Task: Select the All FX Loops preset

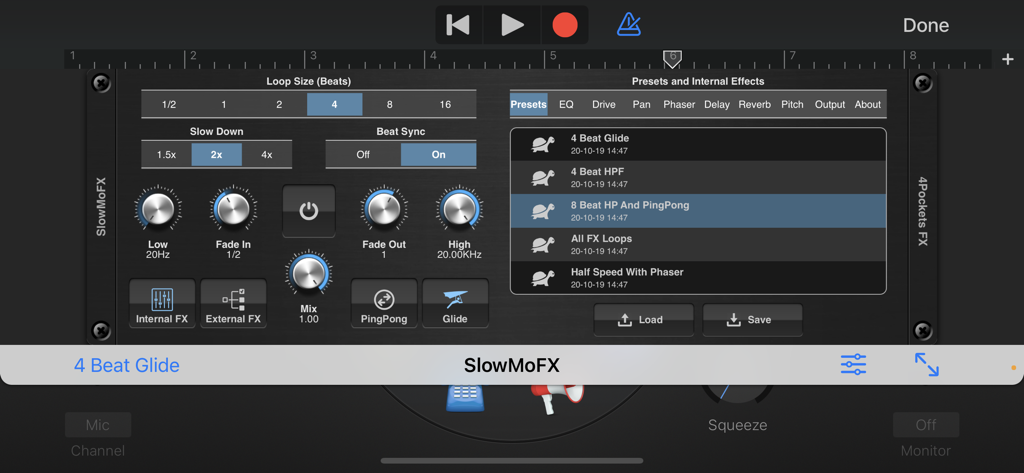Action: pyautogui.click(x=698, y=244)
